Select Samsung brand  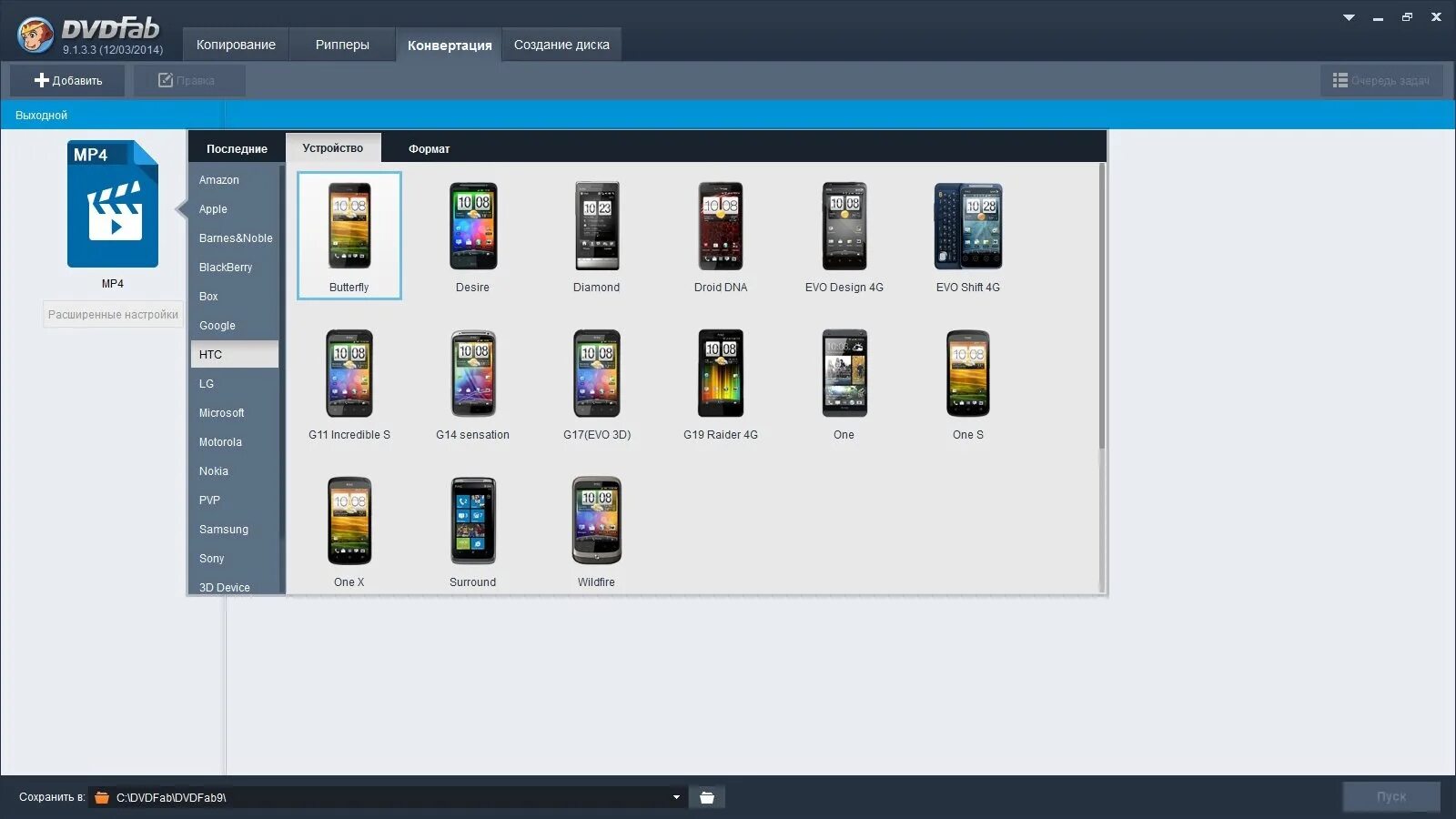click(235, 530)
